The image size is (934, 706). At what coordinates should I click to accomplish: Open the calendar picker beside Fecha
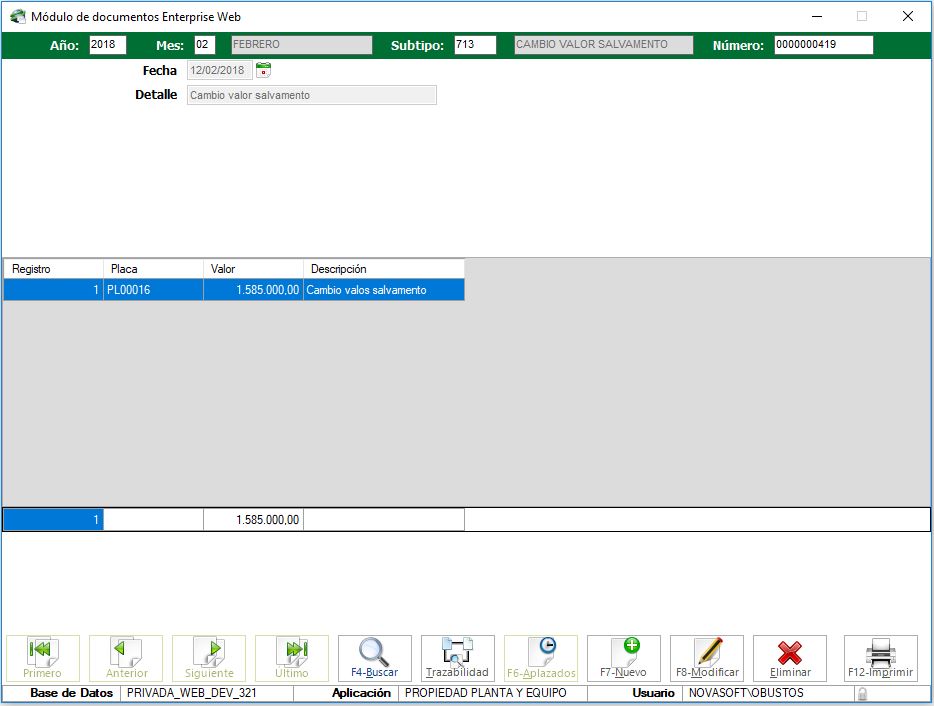263,70
